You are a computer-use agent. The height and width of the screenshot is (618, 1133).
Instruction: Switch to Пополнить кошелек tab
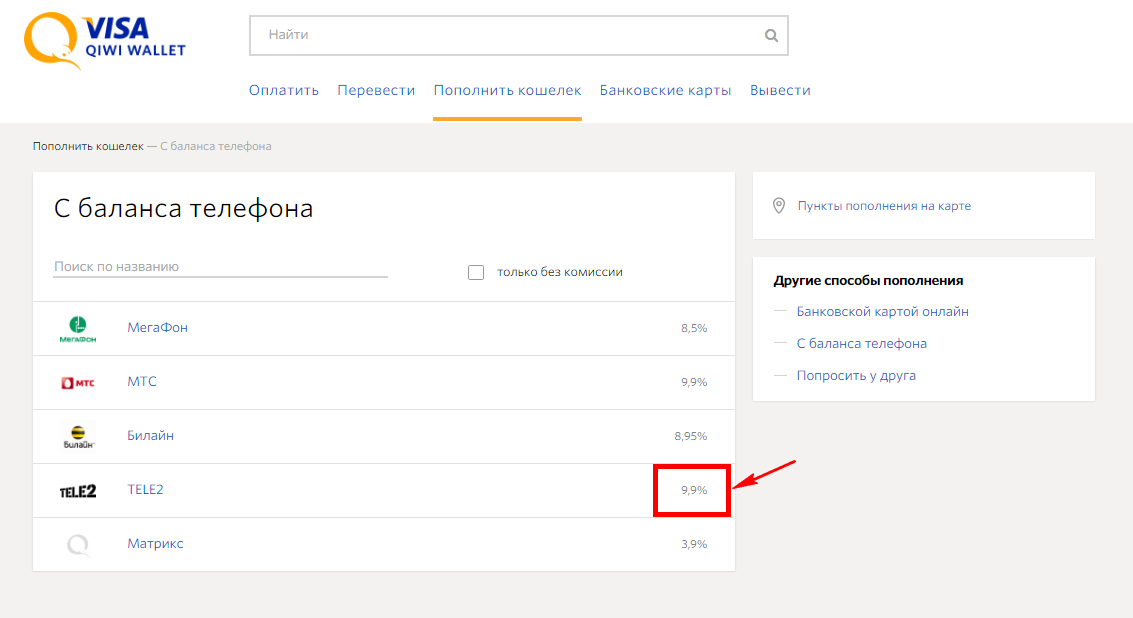507,90
